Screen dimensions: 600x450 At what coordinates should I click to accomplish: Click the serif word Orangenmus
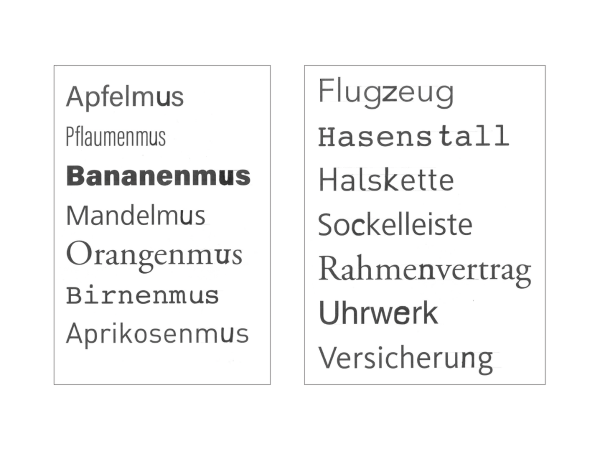point(154,256)
